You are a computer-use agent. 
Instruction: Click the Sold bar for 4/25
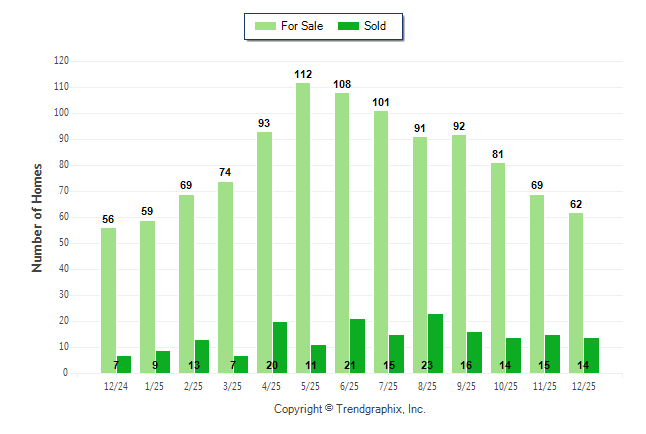[x=279, y=347]
